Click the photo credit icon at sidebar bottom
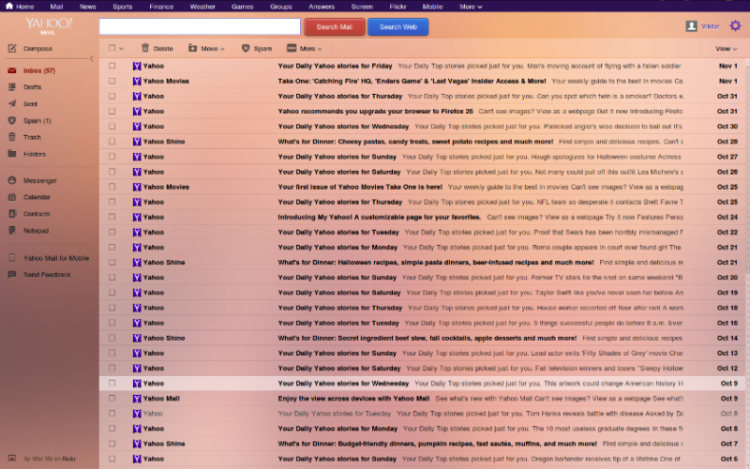750x469 pixels. tap(12, 458)
